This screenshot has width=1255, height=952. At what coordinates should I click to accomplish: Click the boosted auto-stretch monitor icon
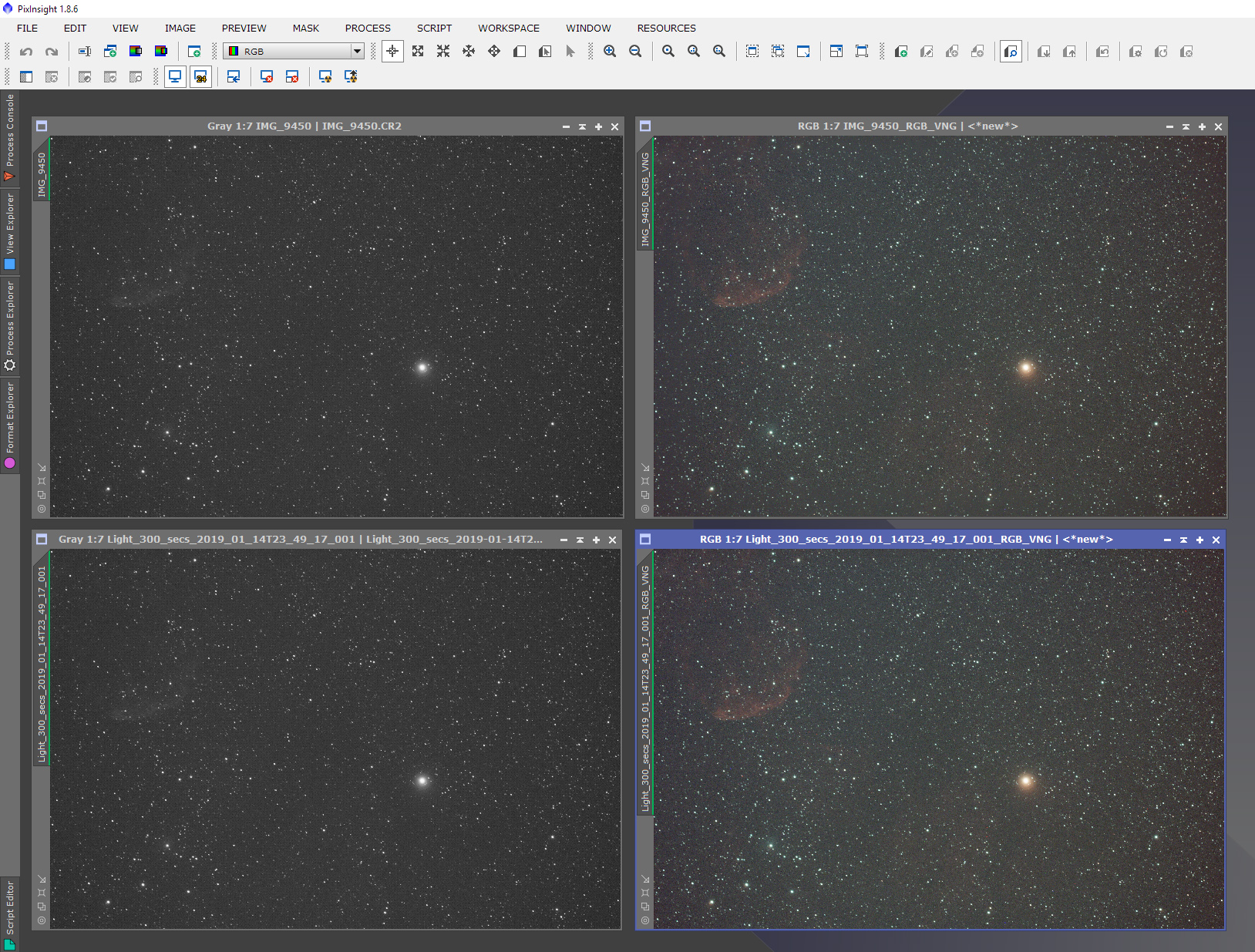coord(351,77)
